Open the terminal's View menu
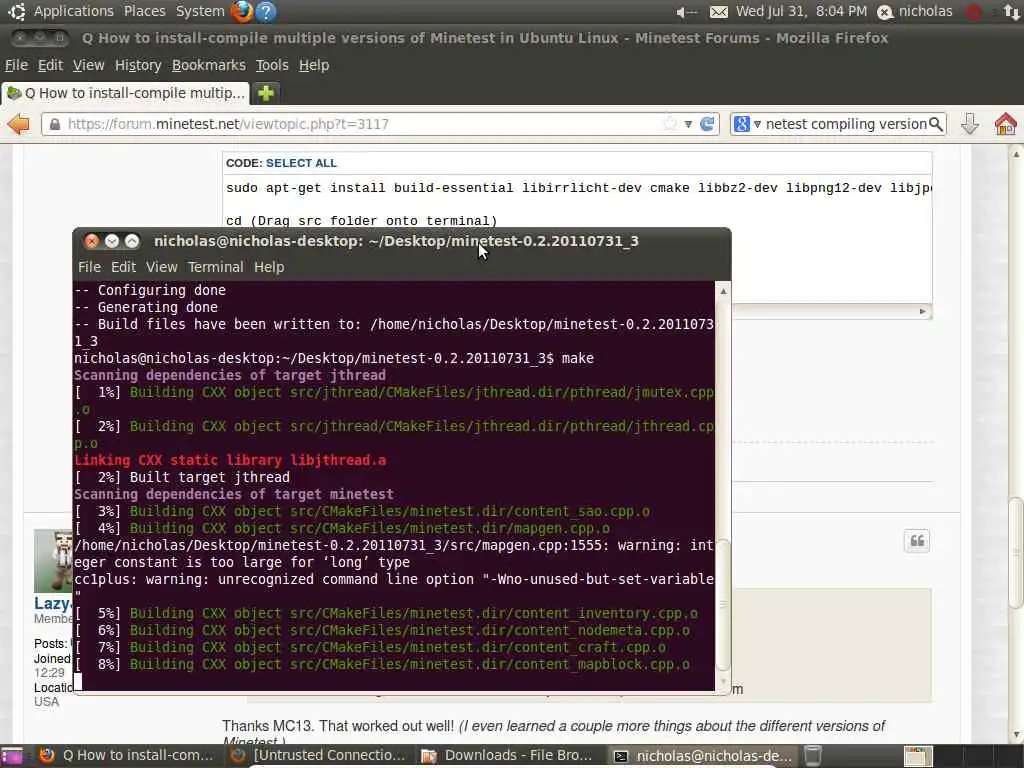The image size is (1024, 768). tap(161, 267)
